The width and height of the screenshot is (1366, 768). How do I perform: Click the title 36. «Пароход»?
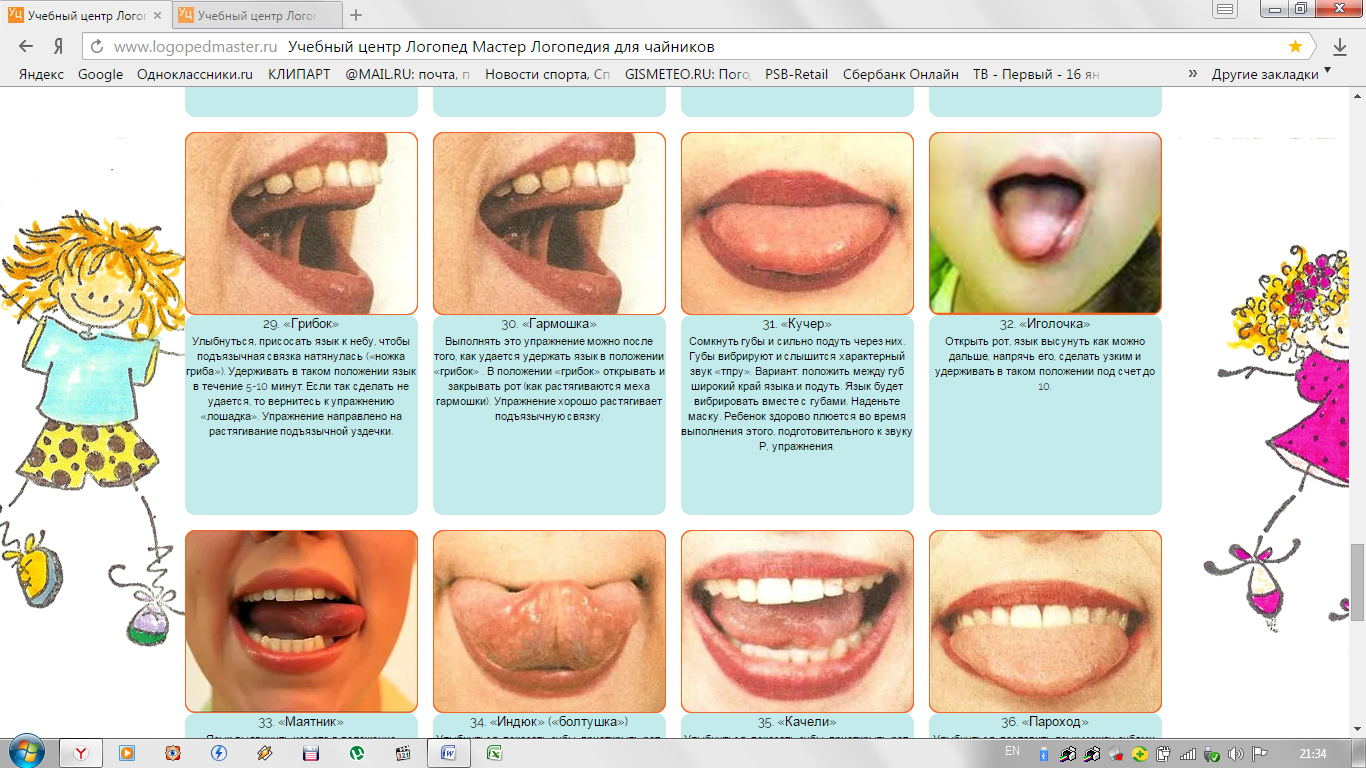point(1045,722)
